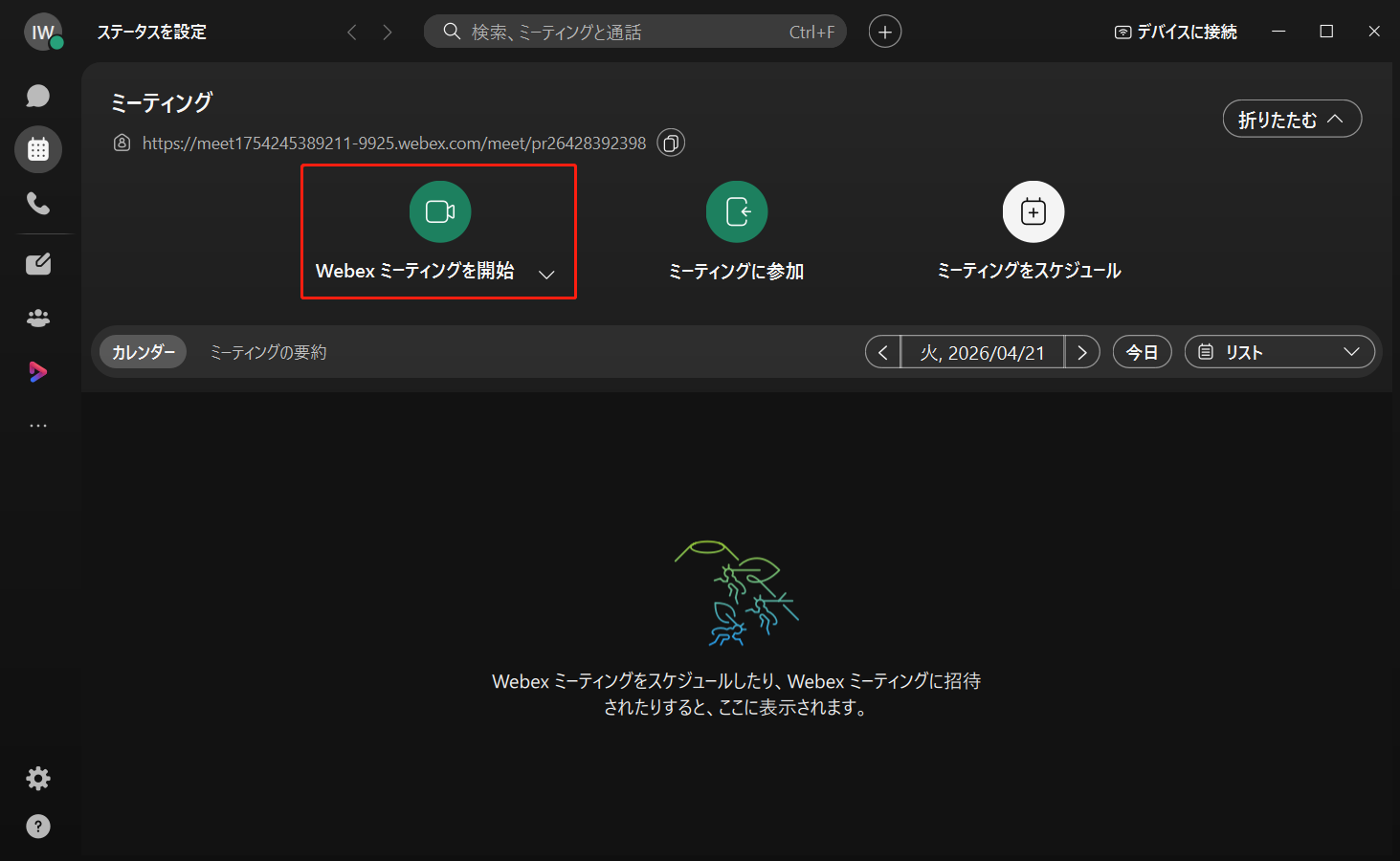Switch to the カレンダー tab
This screenshot has width=1400, height=861.
point(144,352)
